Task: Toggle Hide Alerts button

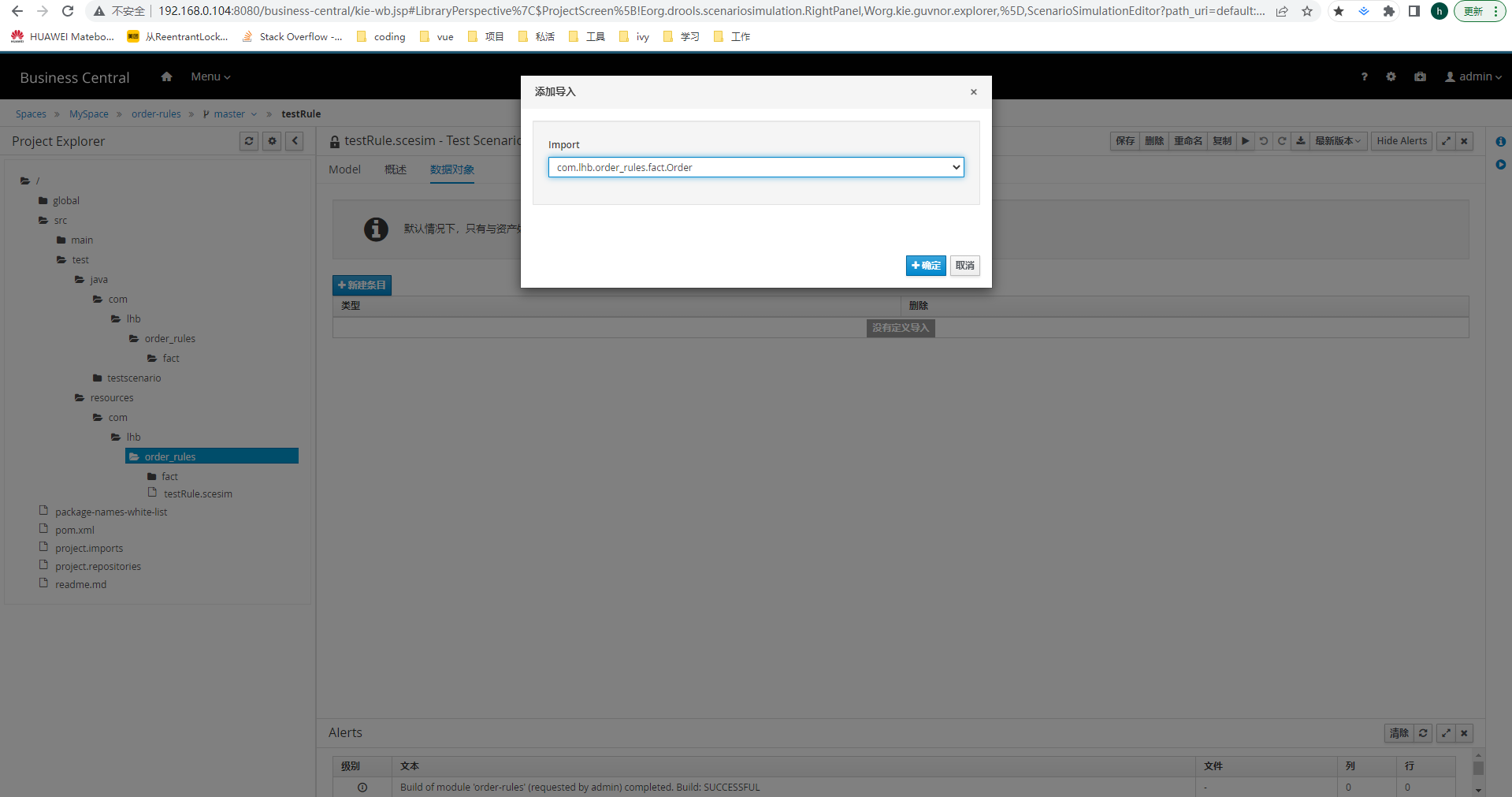Action: 1401,141
